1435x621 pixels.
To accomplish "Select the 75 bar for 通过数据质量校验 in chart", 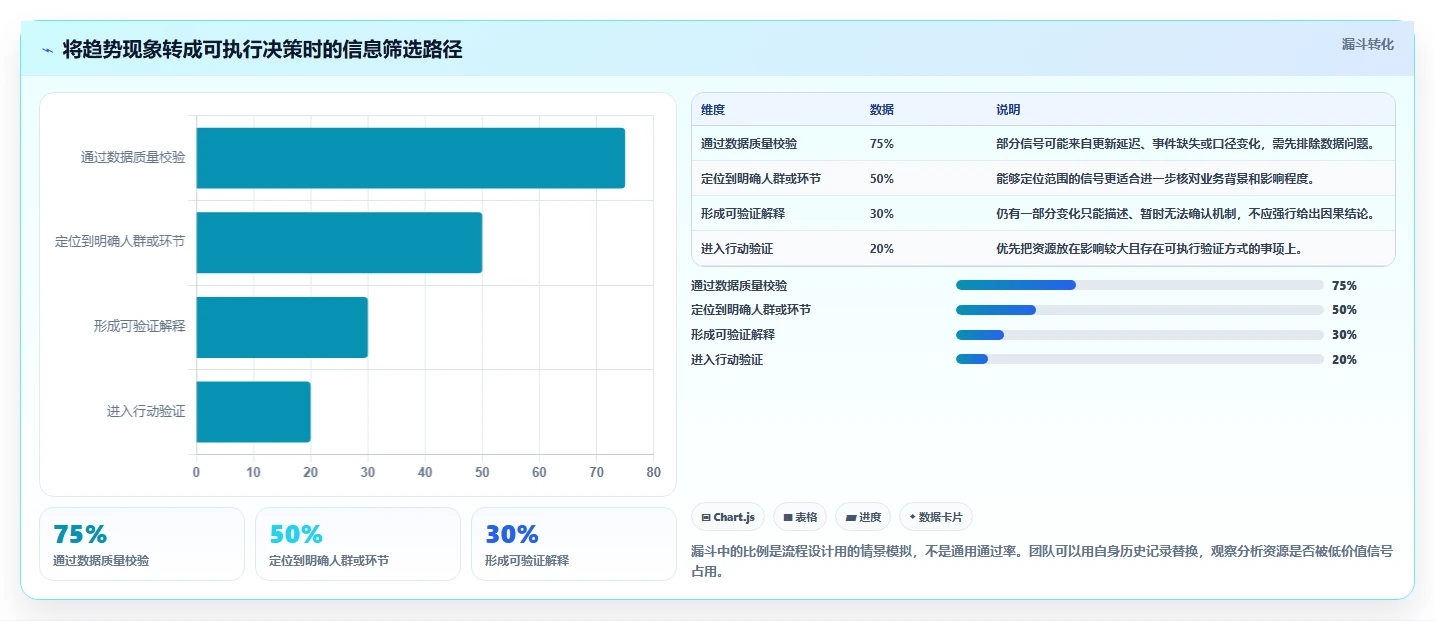I will (410, 158).
